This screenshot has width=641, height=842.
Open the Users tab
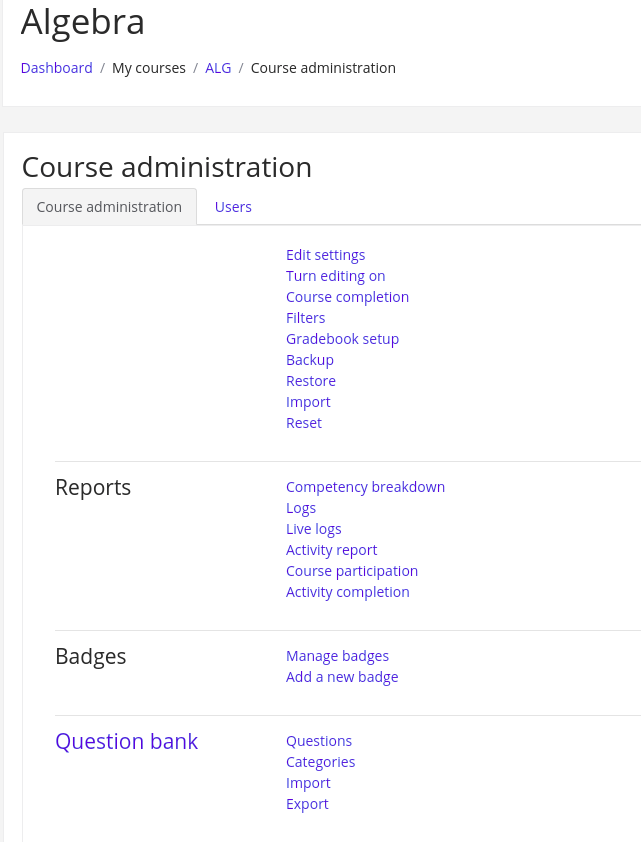(233, 207)
